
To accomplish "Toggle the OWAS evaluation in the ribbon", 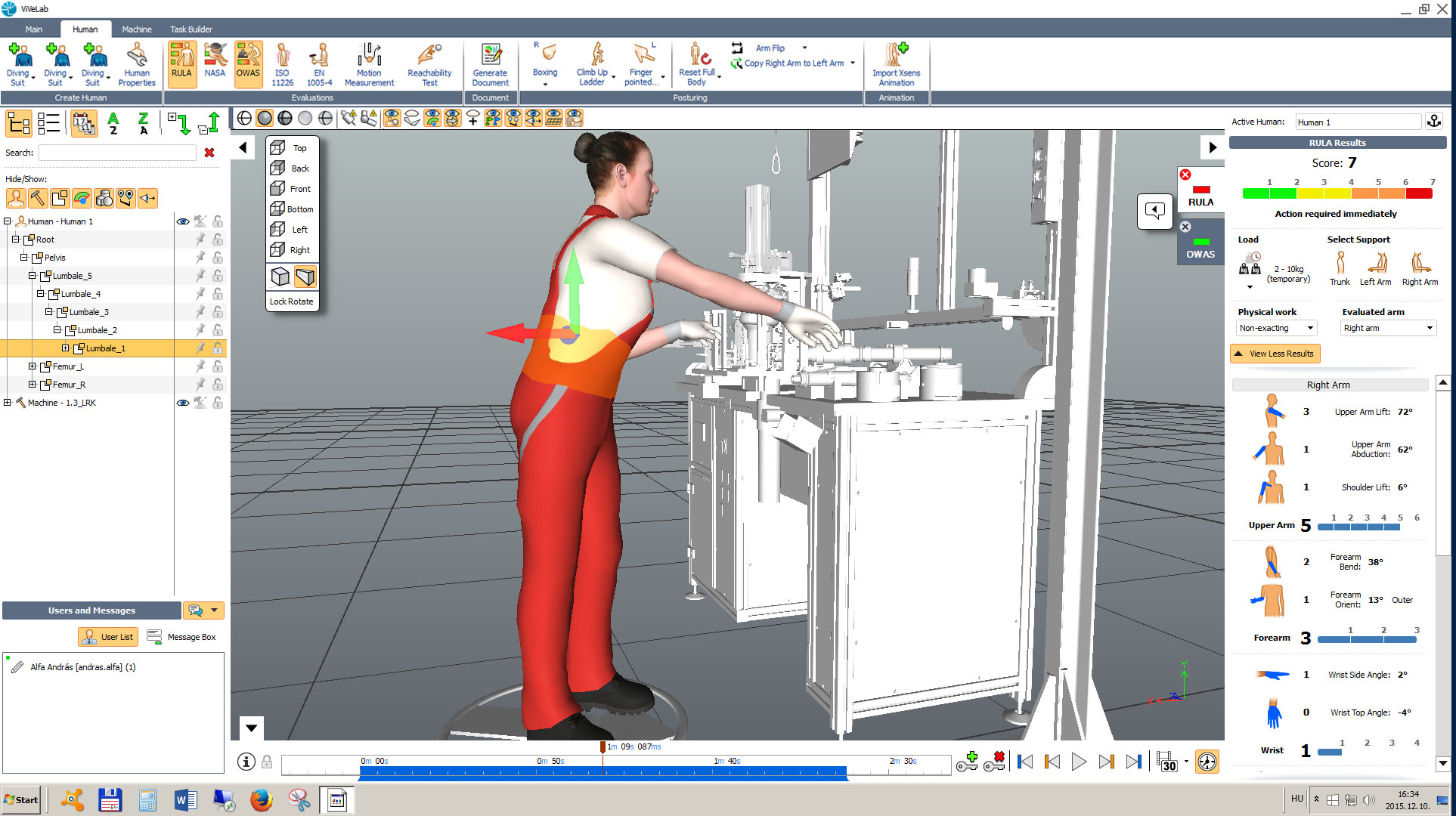I will (248, 63).
